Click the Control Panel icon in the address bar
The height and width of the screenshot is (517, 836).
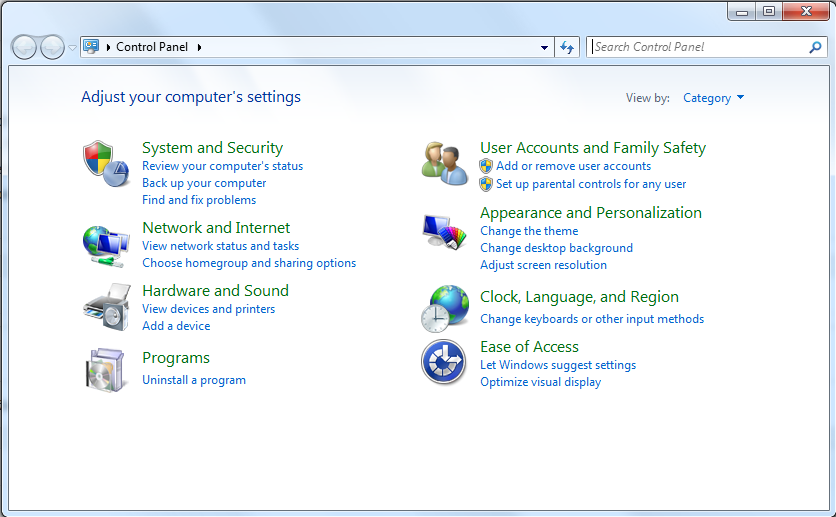tap(91, 47)
